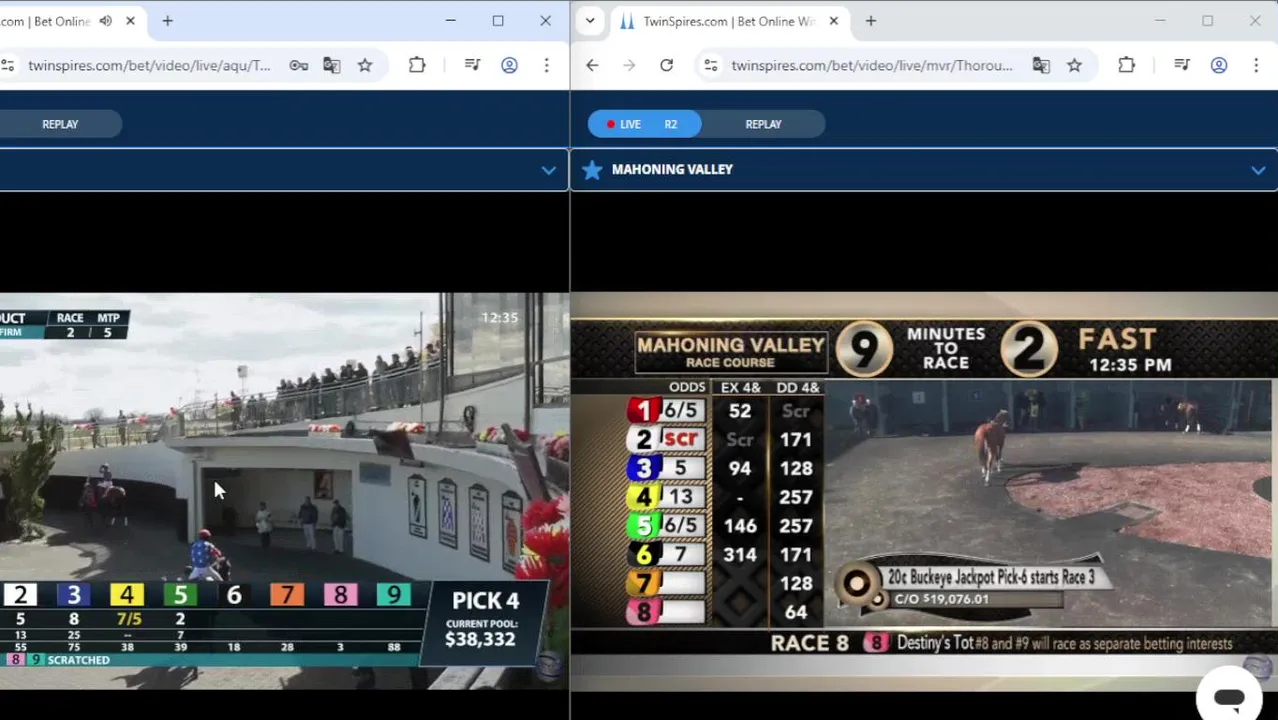Screen dimensions: 1278x720
Task: Select REPLAY in the left window
Action: click(x=60, y=124)
